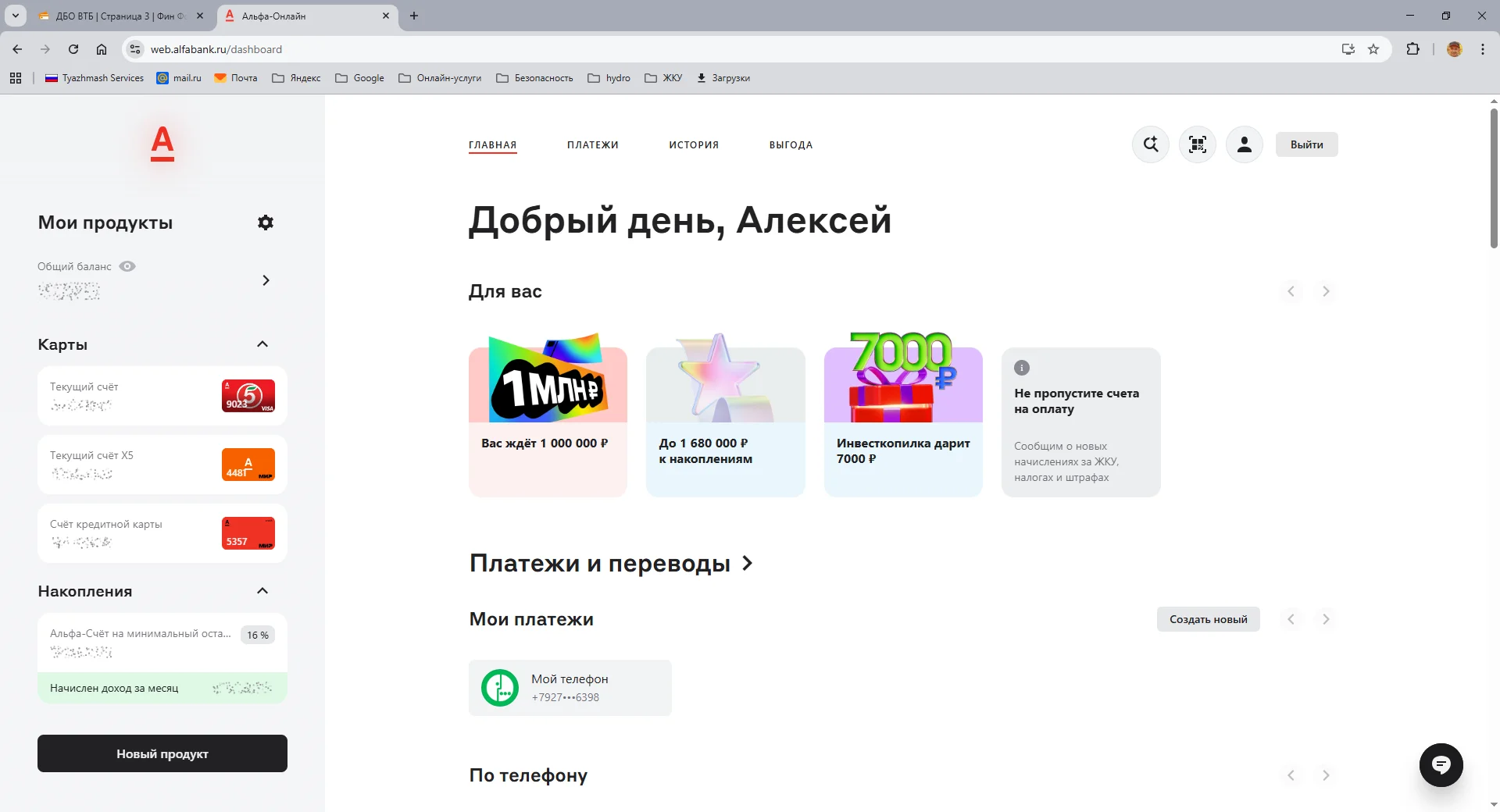
Task: Open the user profile icon
Action: pyautogui.click(x=1245, y=144)
